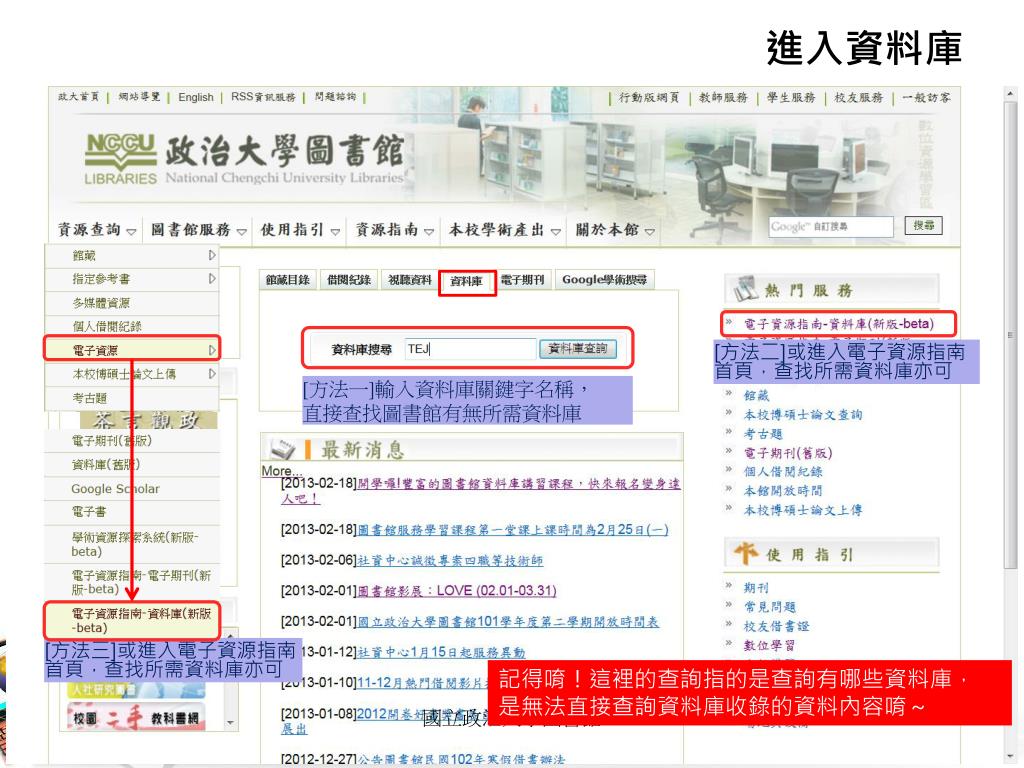Open 資料庫(舊版) submenu entry
This screenshot has height=768, width=1024.
pos(131,464)
